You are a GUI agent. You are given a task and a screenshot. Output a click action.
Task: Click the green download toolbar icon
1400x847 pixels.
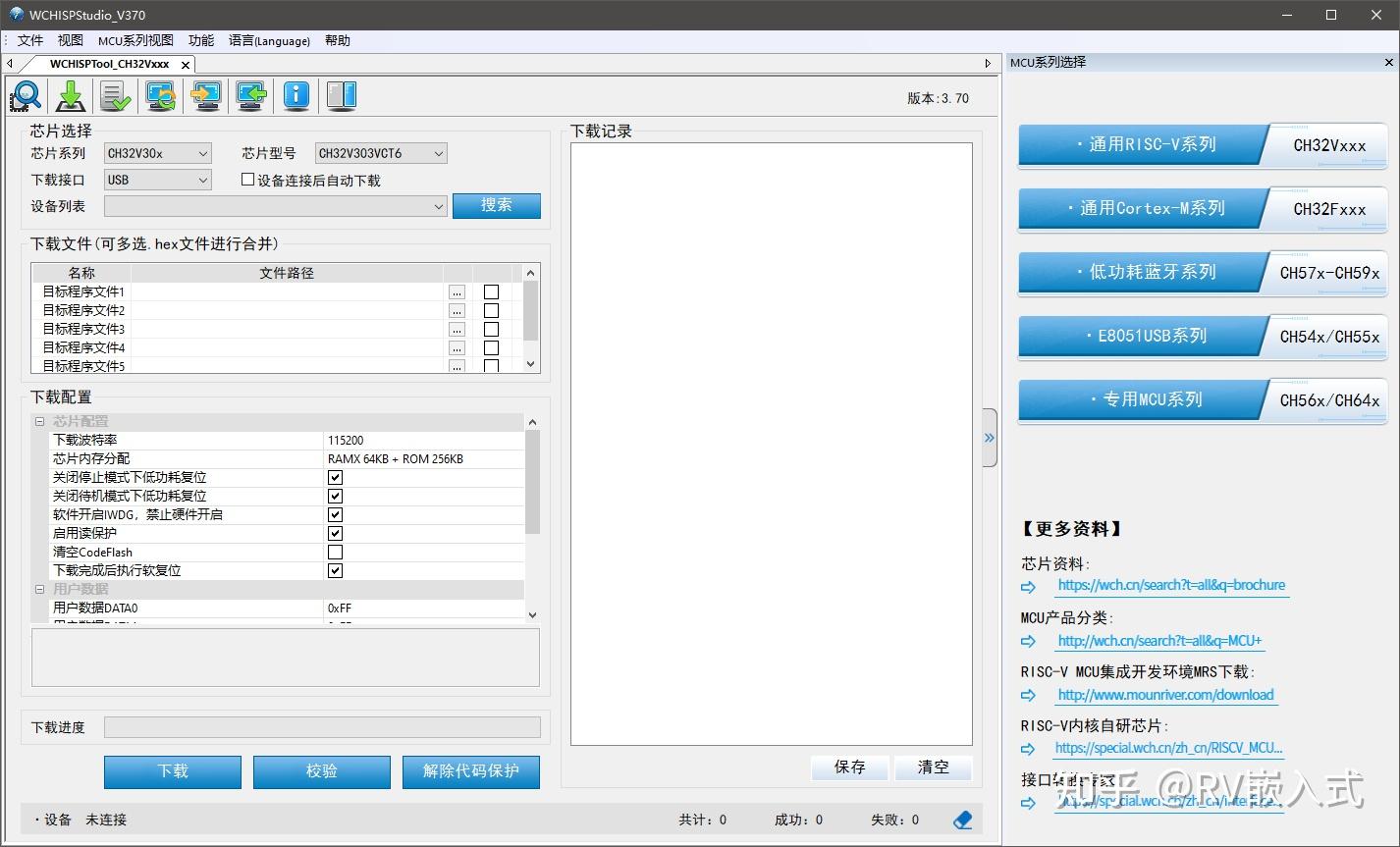click(70, 95)
